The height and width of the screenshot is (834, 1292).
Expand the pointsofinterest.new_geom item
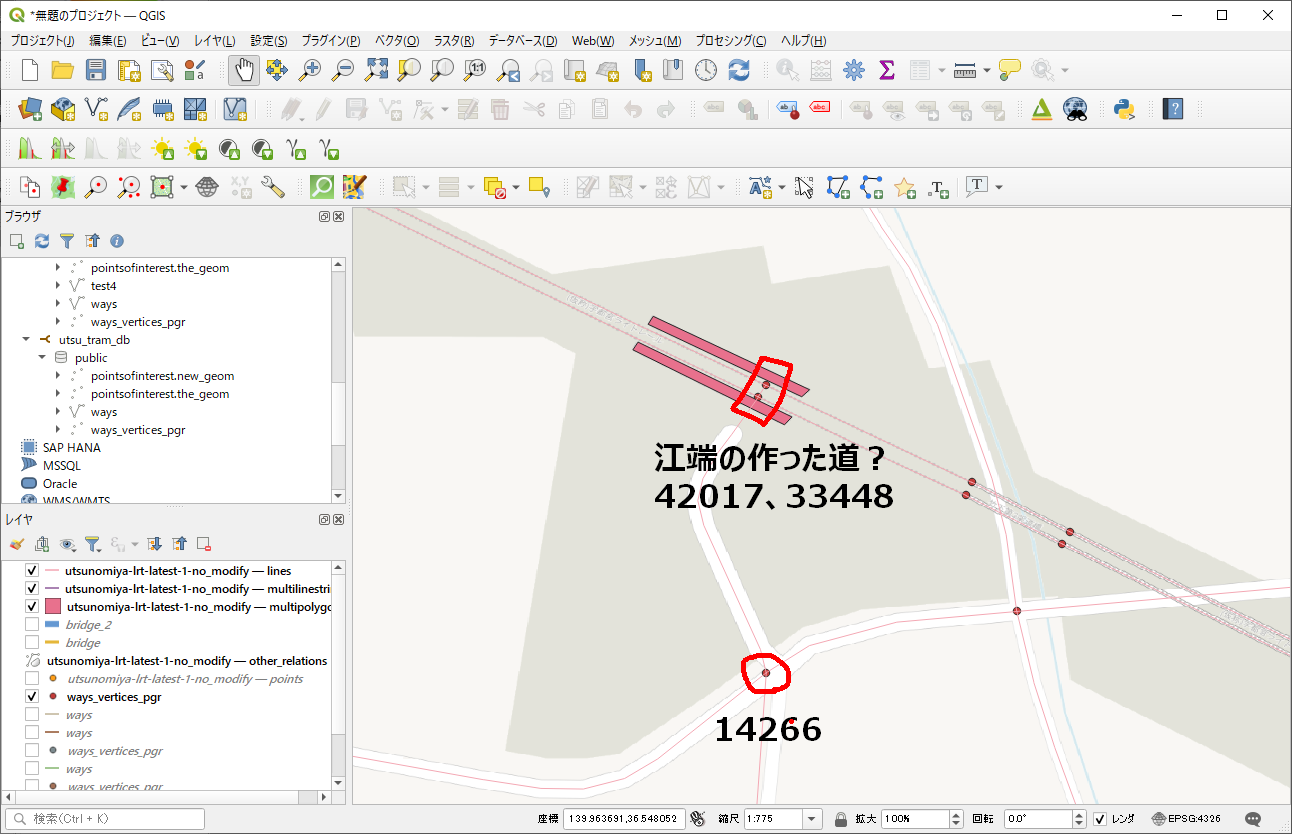click(58, 376)
